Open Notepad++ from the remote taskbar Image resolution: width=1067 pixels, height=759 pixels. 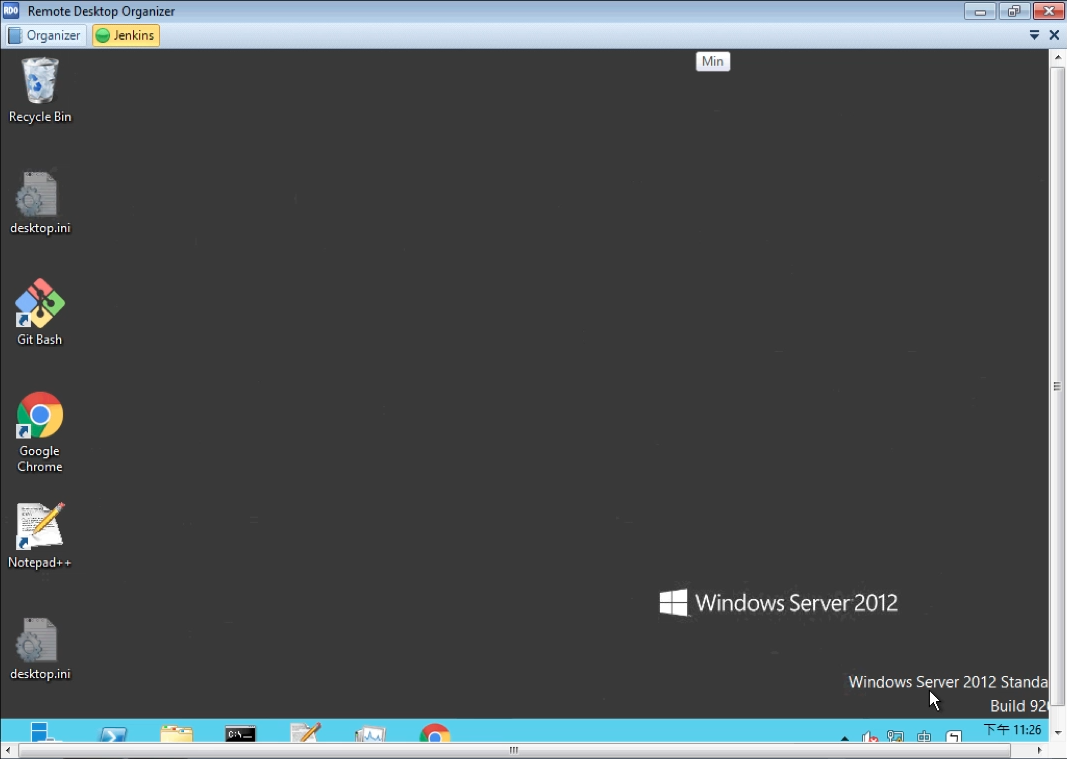[x=305, y=732]
